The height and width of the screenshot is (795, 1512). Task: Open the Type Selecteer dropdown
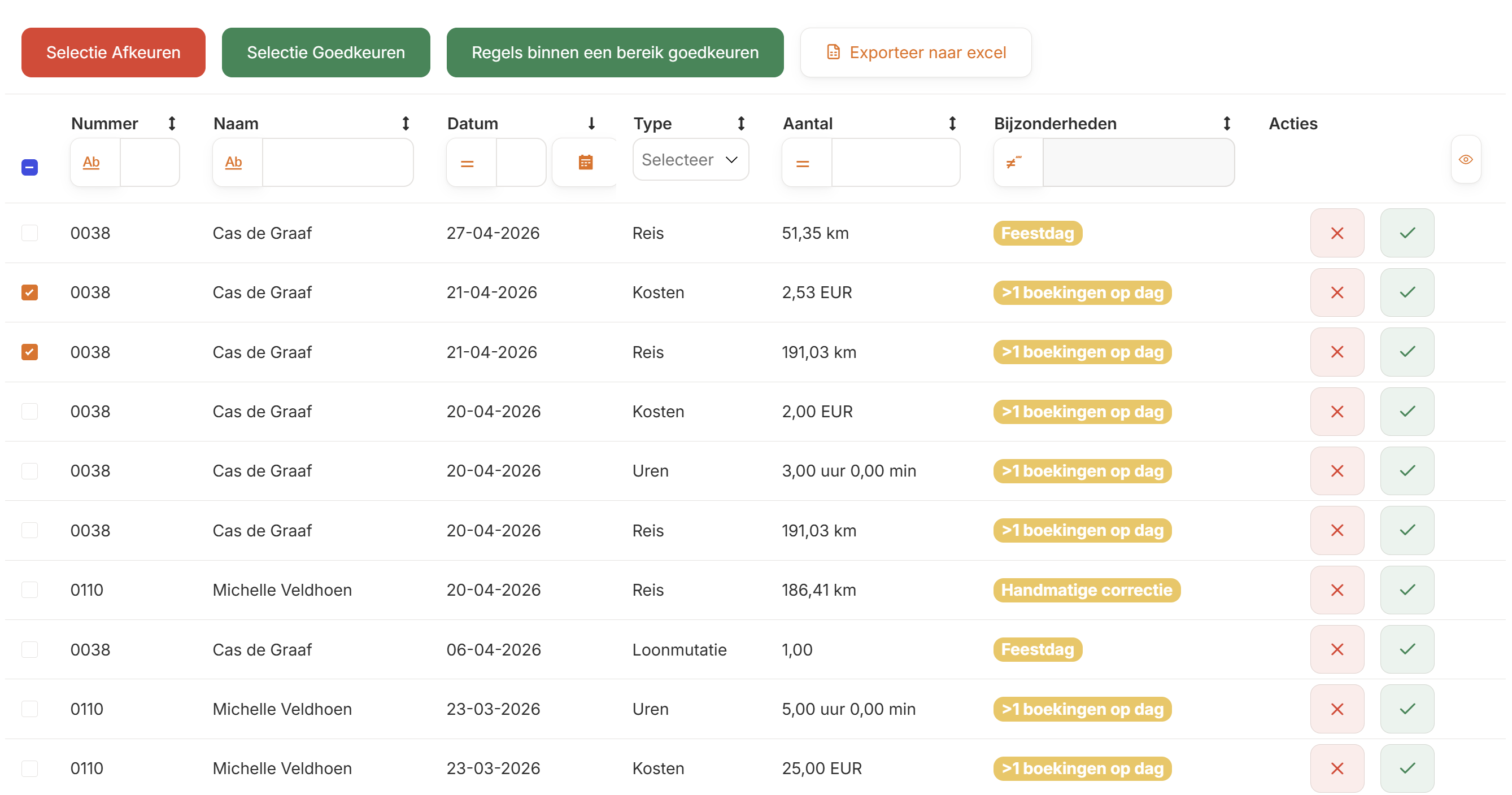coord(690,160)
